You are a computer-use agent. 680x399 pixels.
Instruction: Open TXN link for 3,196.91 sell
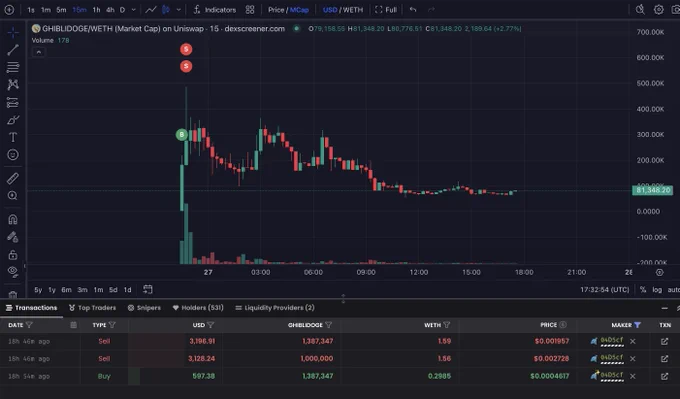[664, 341]
